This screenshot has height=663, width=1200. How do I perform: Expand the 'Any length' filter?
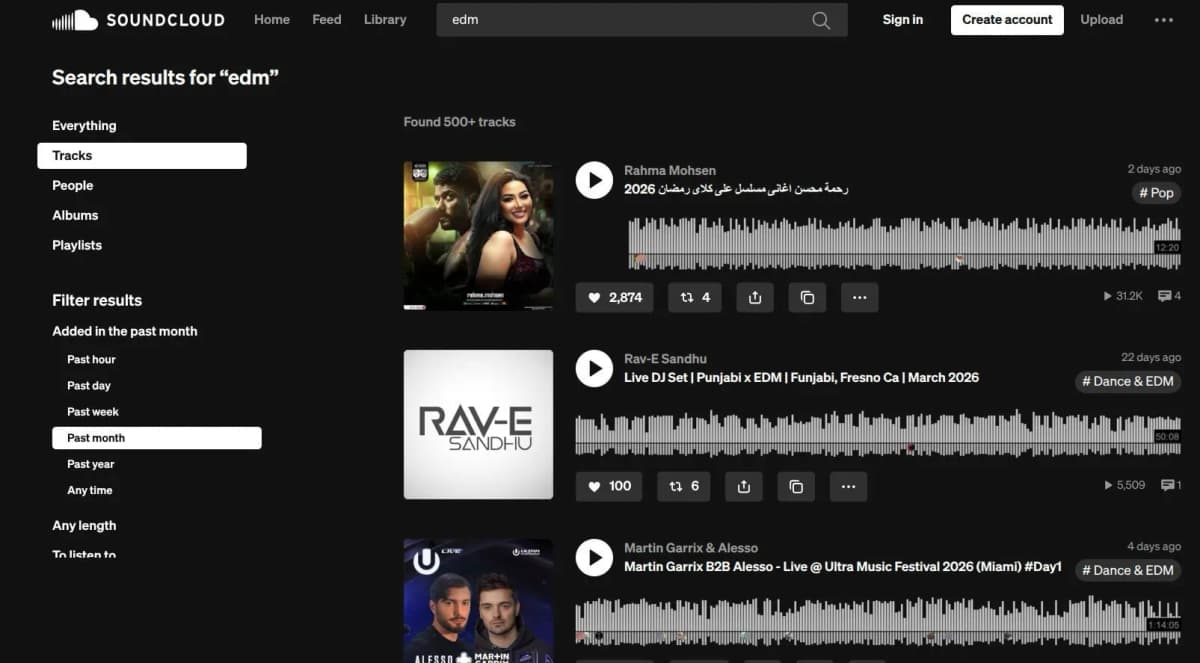[x=84, y=526]
